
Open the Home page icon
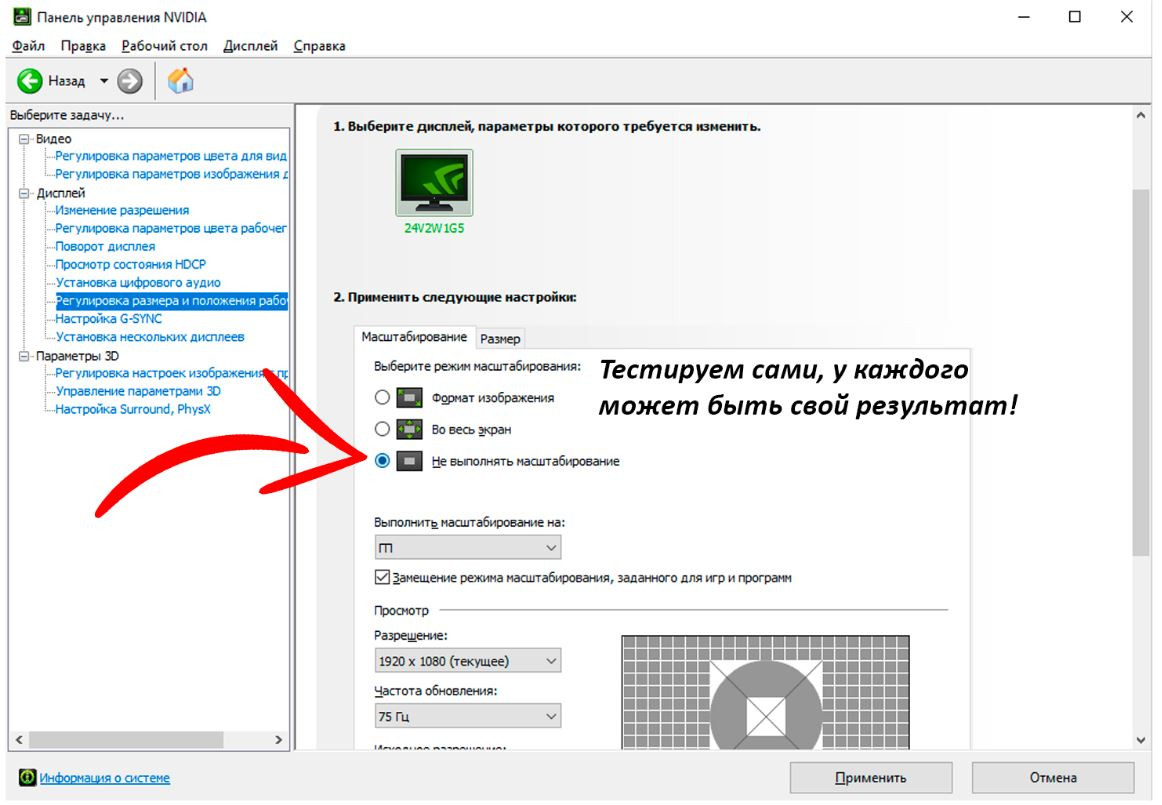(181, 81)
